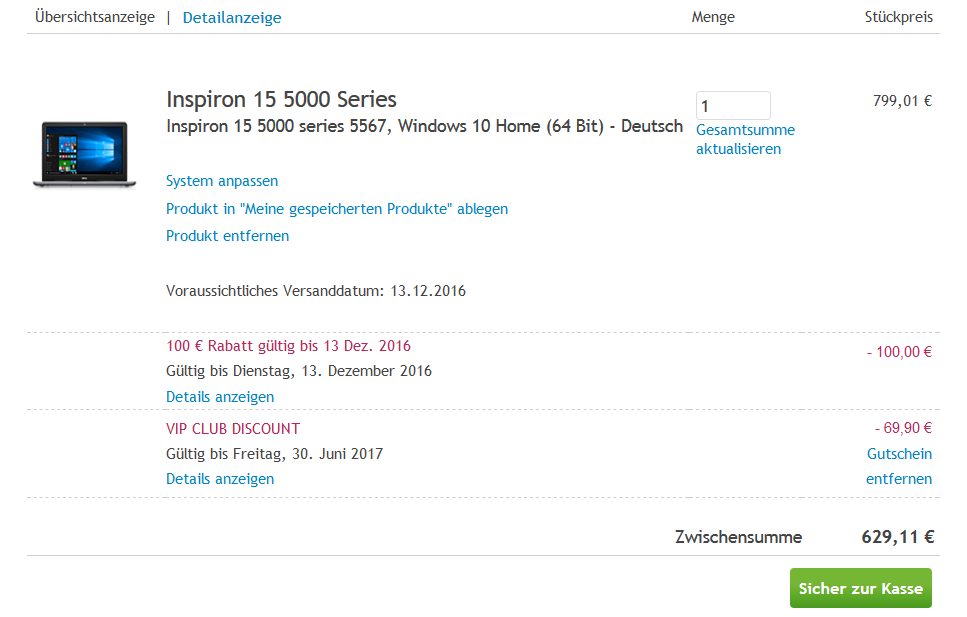Switch to Detailanzeige view
This screenshot has width=967, height=617.
pyautogui.click(x=232, y=18)
